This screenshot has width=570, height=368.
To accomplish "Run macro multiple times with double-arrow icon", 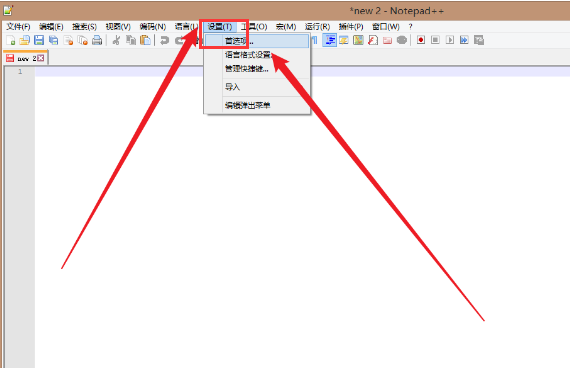I will (464, 40).
